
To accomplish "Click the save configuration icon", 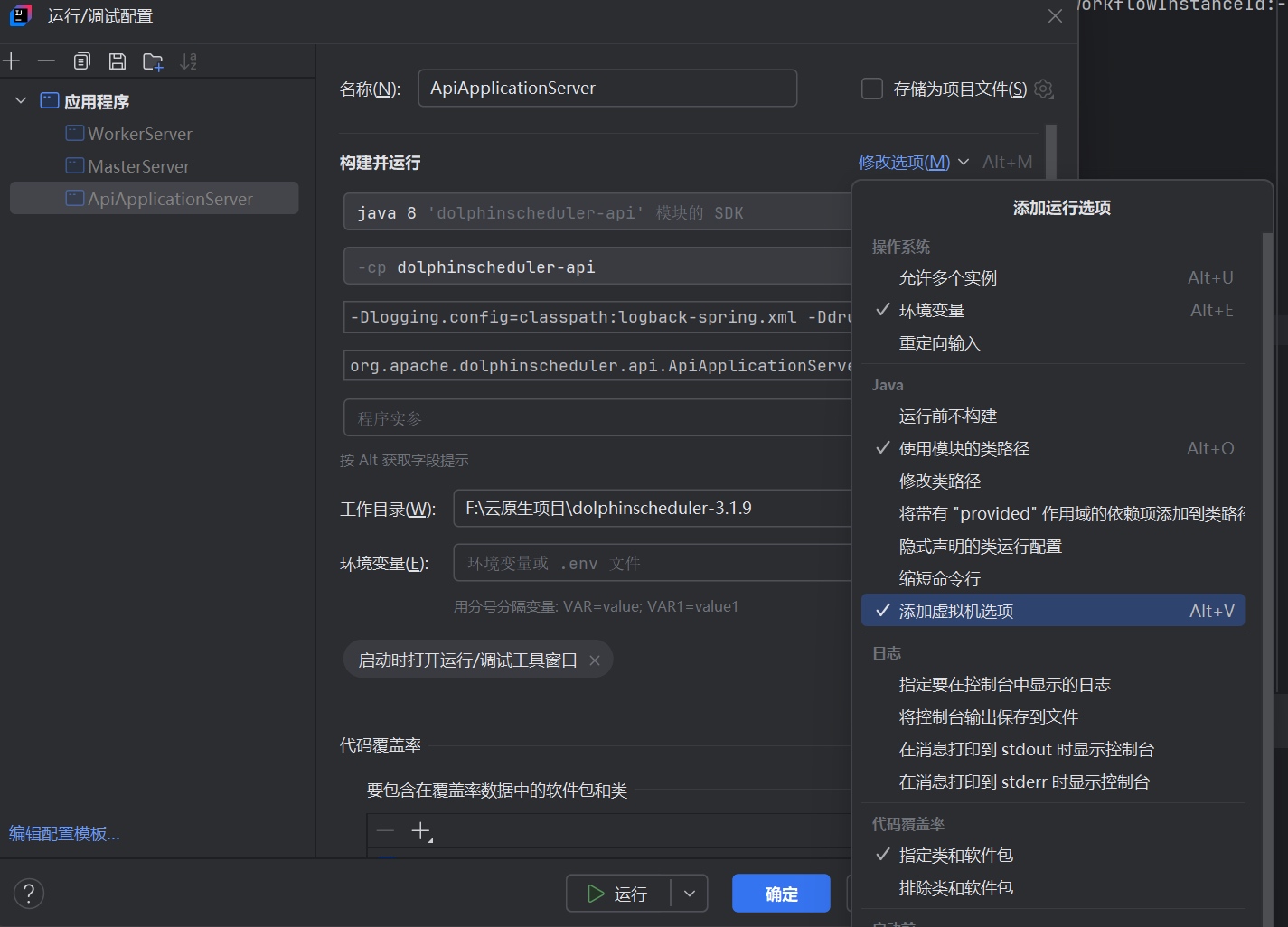I will point(118,61).
